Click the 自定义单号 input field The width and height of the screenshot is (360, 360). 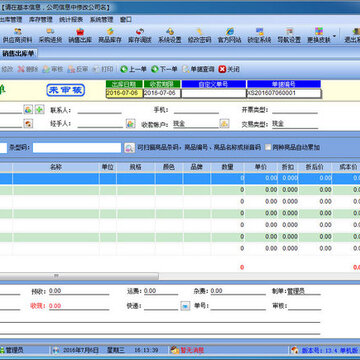pos(214,93)
